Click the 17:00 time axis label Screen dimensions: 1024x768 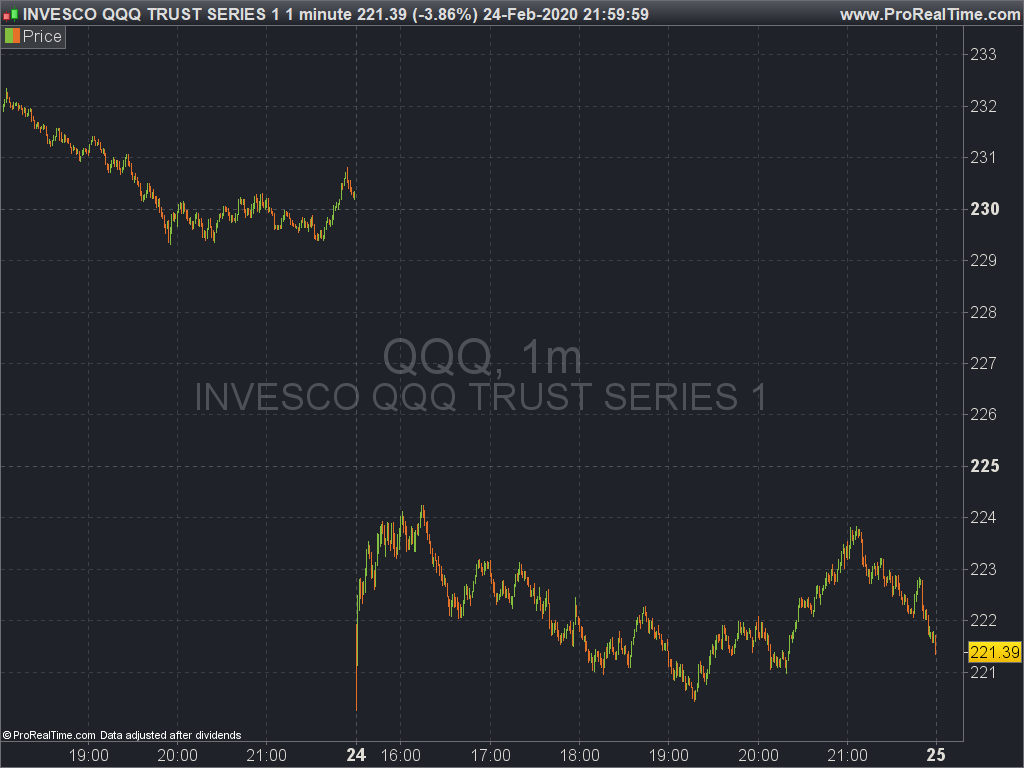[490, 756]
